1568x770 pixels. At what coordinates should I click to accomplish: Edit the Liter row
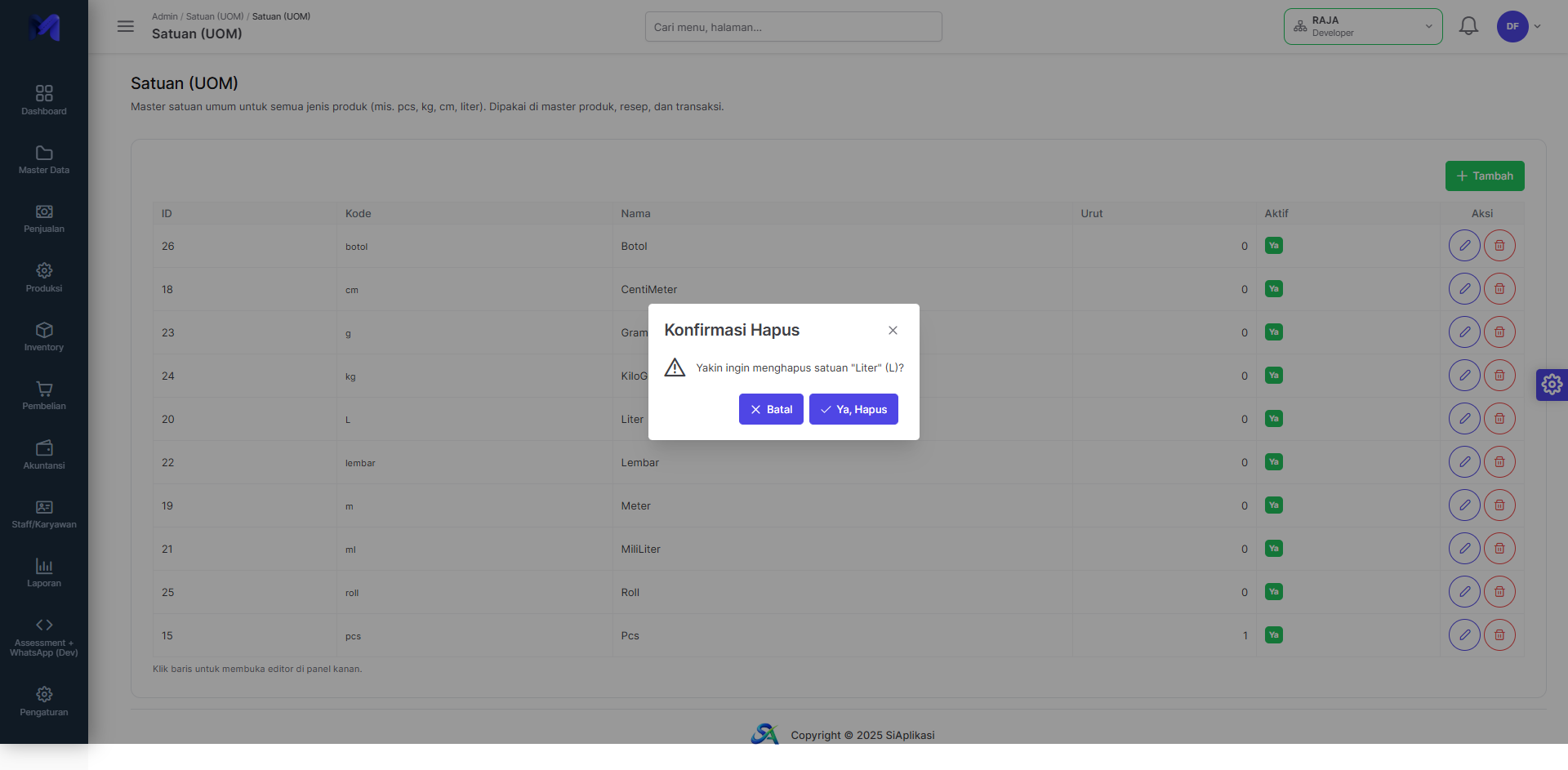coord(1464,419)
